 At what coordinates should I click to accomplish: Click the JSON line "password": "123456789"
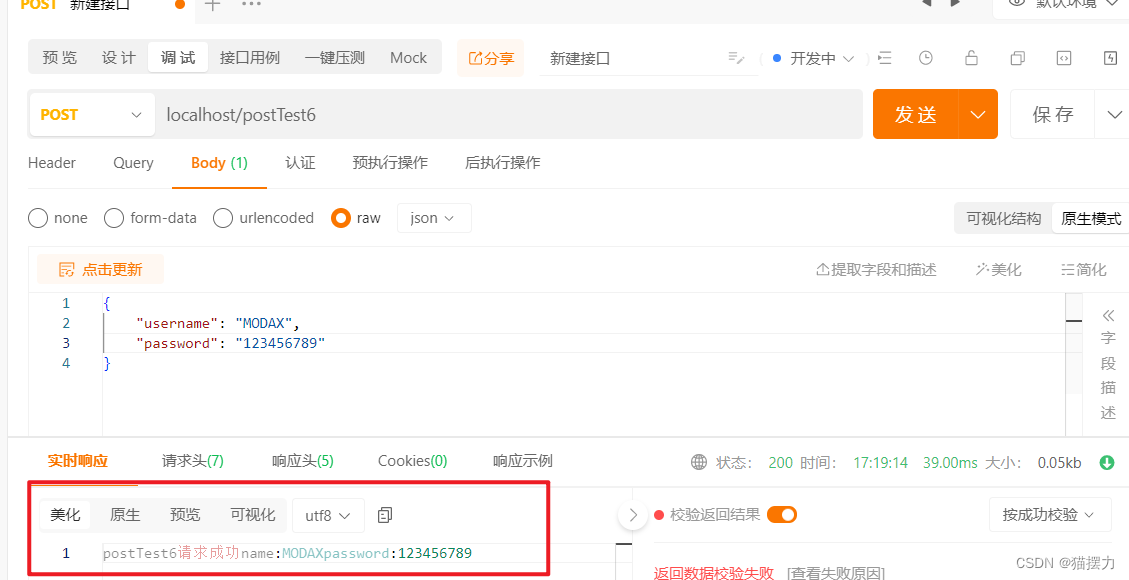click(x=230, y=343)
